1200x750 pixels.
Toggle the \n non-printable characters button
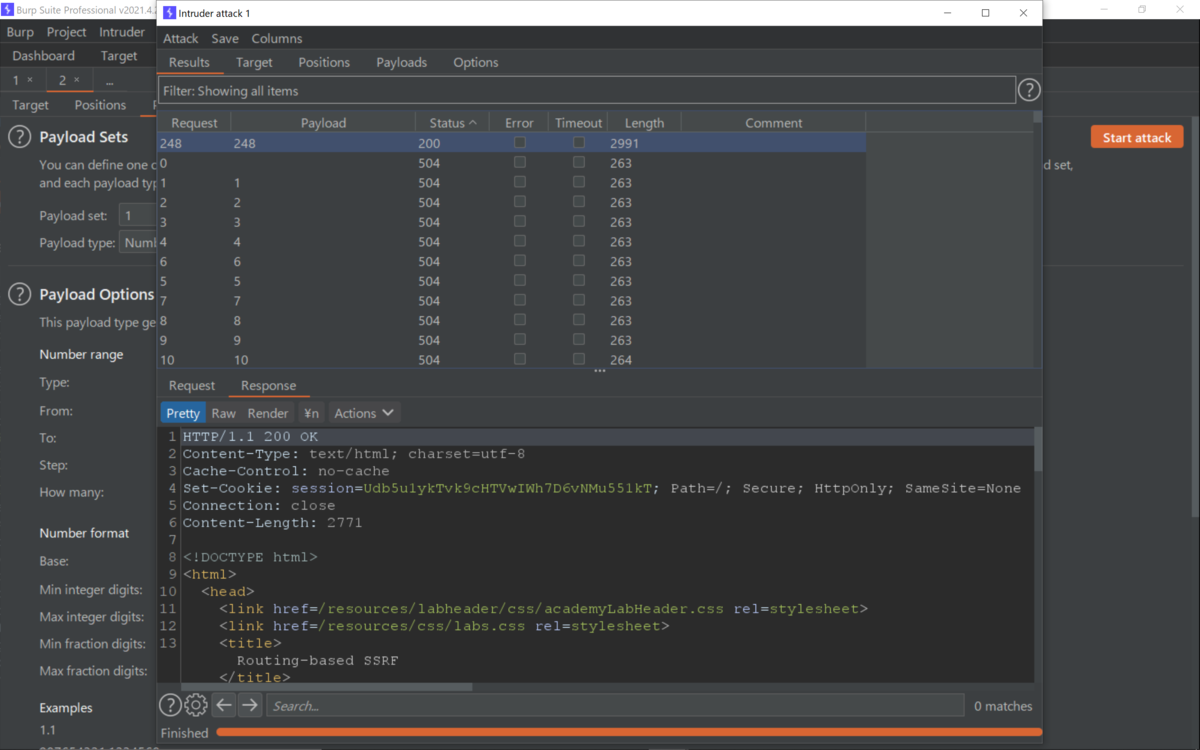[311, 413]
